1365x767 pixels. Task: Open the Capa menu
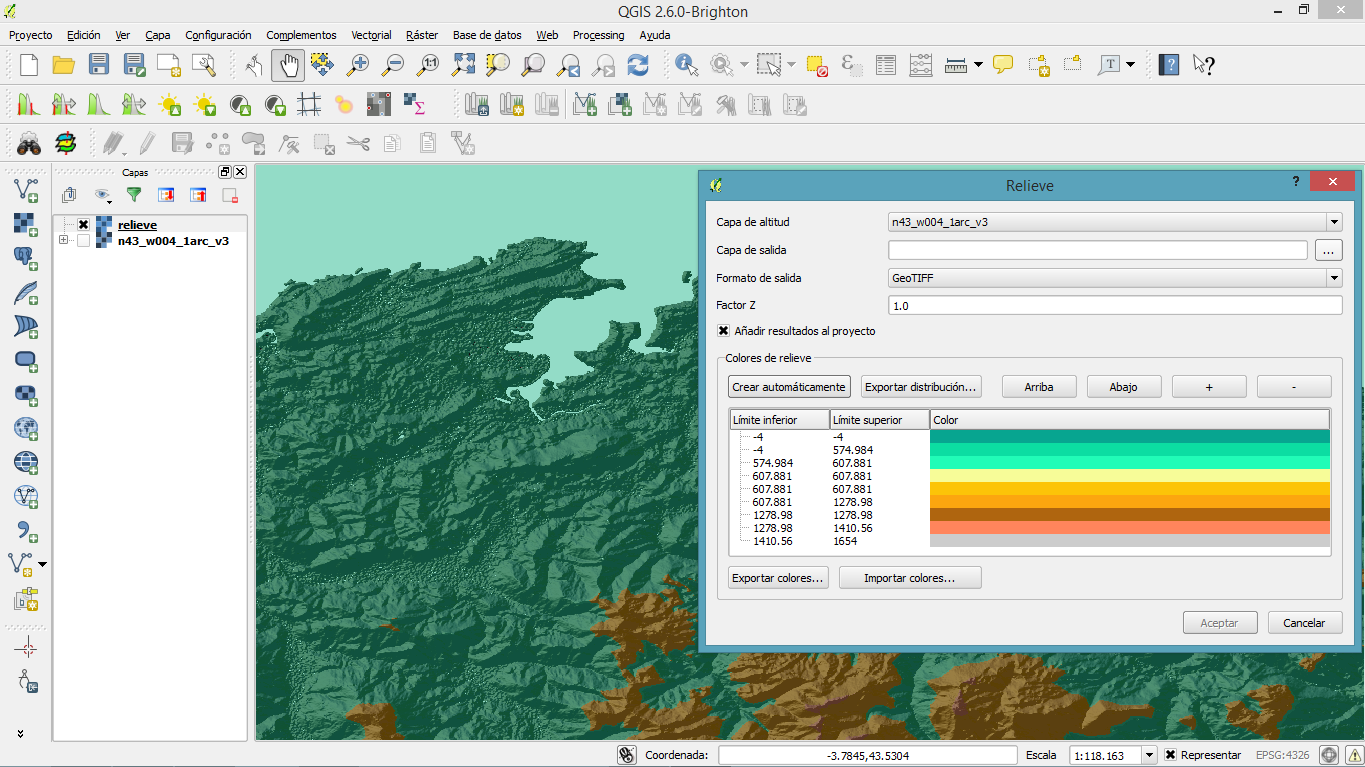(x=157, y=35)
